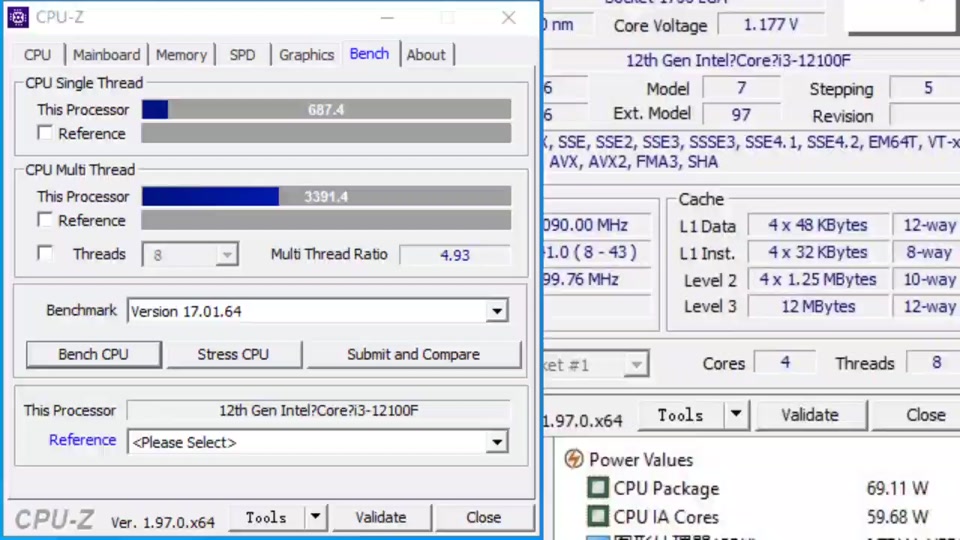The width and height of the screenshot is (960, 540).
Task: Open the Reference processor selection dropdown
Action: pyautogui.click(x=496, y=442)
